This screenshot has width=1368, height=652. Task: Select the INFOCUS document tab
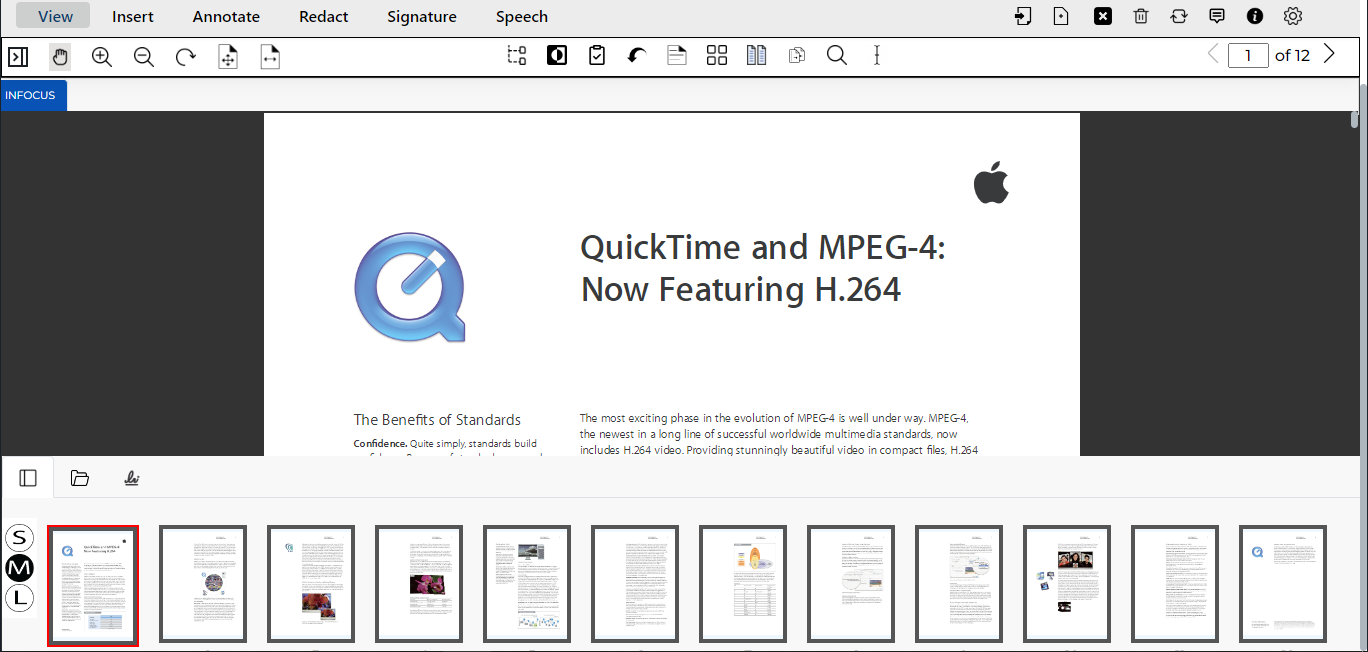click(33, 95)
